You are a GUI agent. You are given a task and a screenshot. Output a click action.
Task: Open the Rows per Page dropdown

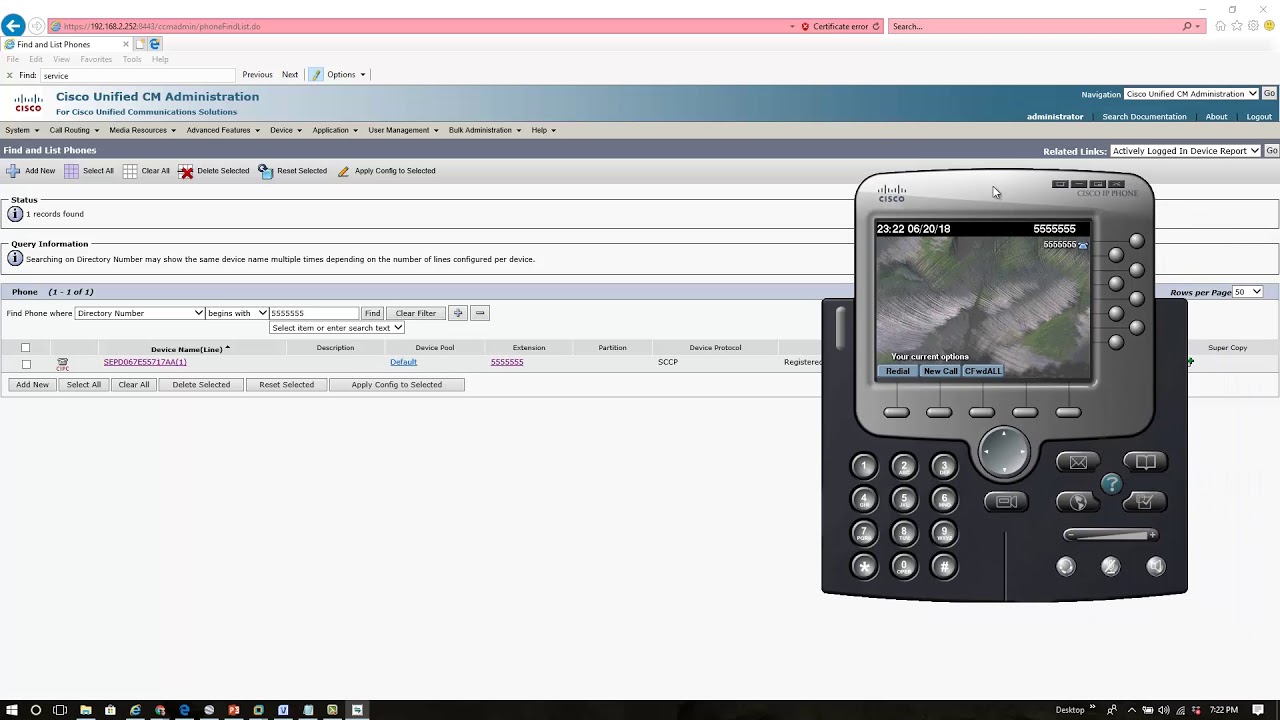pyautogui.click(x=1247, y=292)
